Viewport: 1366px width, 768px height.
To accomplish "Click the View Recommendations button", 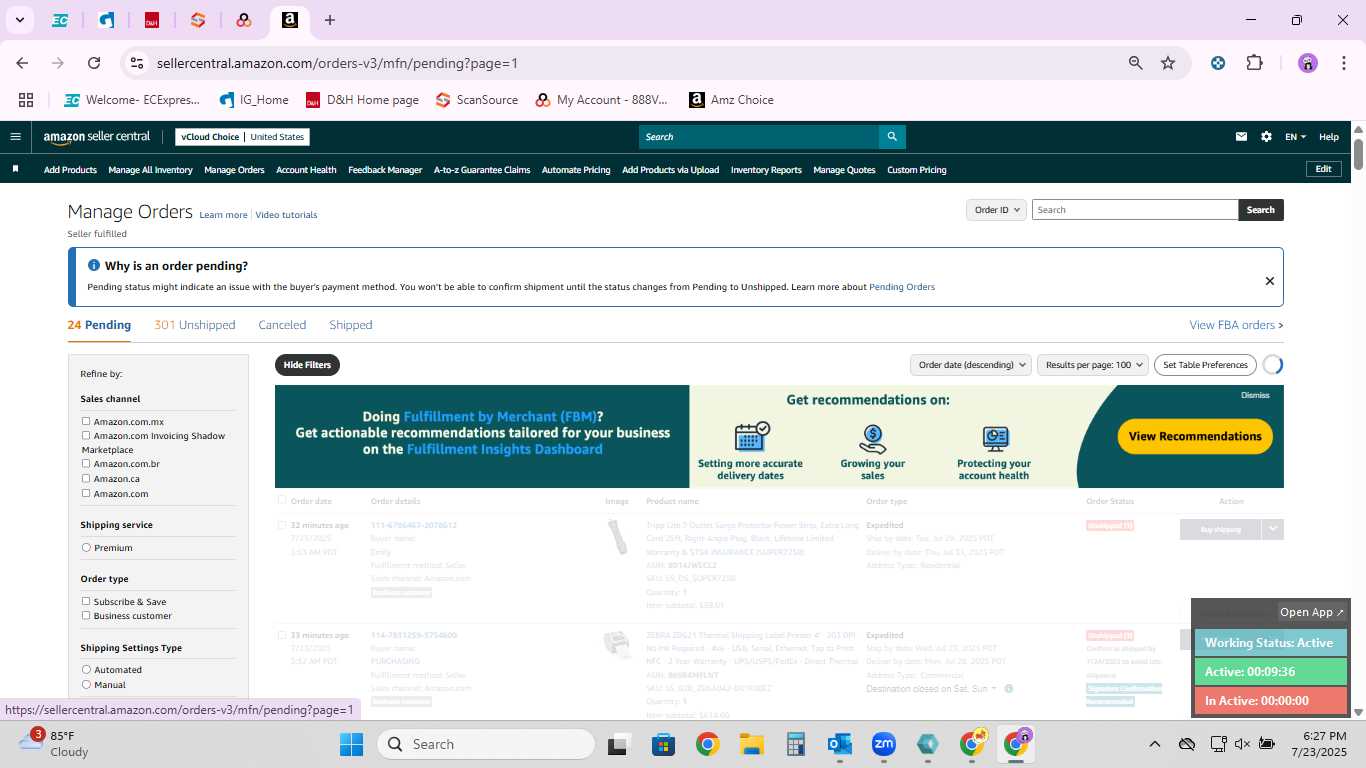I will click(1195, 436).
